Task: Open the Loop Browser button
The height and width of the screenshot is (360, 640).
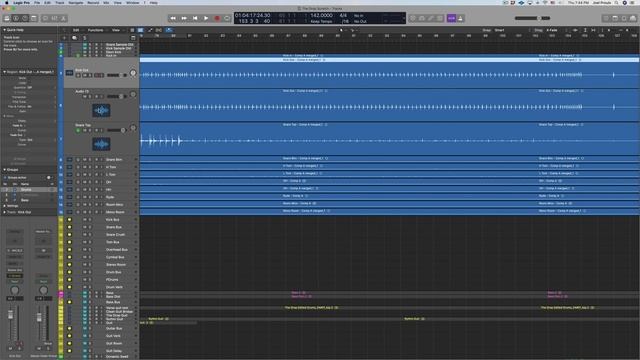Action: [624, 18]
